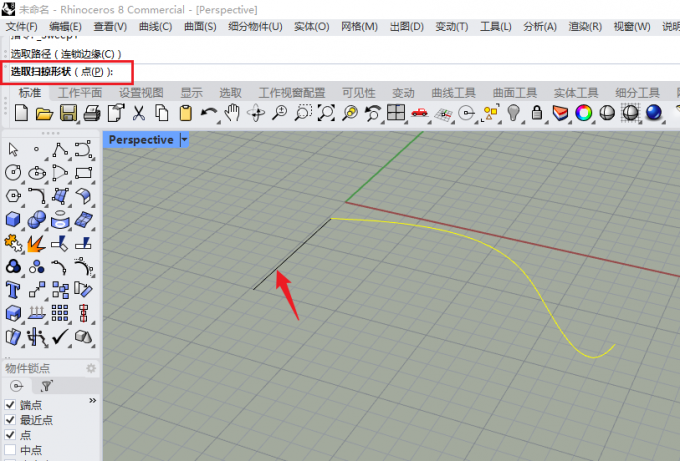Open the 变动(T) menu
The height and width of the screenshot is (461, 680).
point(451,27)
